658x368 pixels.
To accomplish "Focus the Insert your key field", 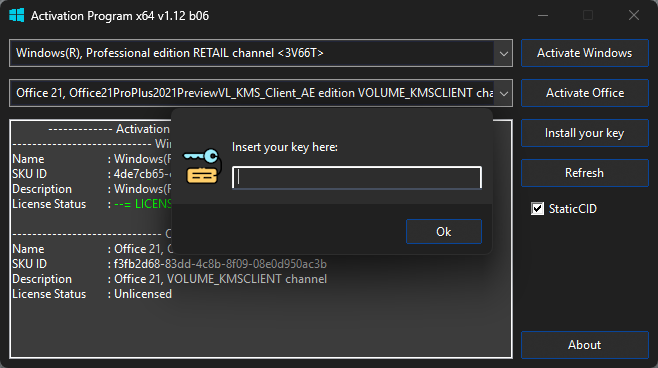I will pos(357,177).
